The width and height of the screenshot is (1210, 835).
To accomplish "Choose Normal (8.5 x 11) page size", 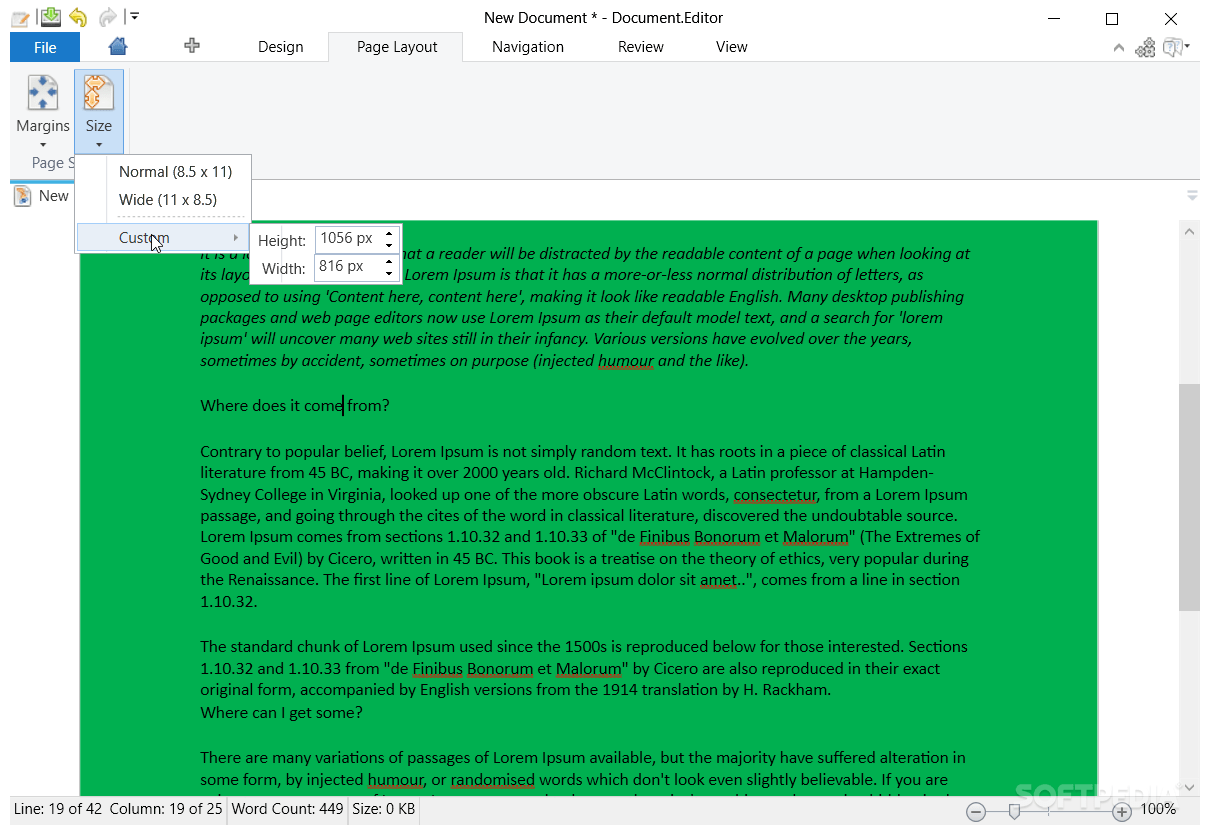I will point(176,172).
